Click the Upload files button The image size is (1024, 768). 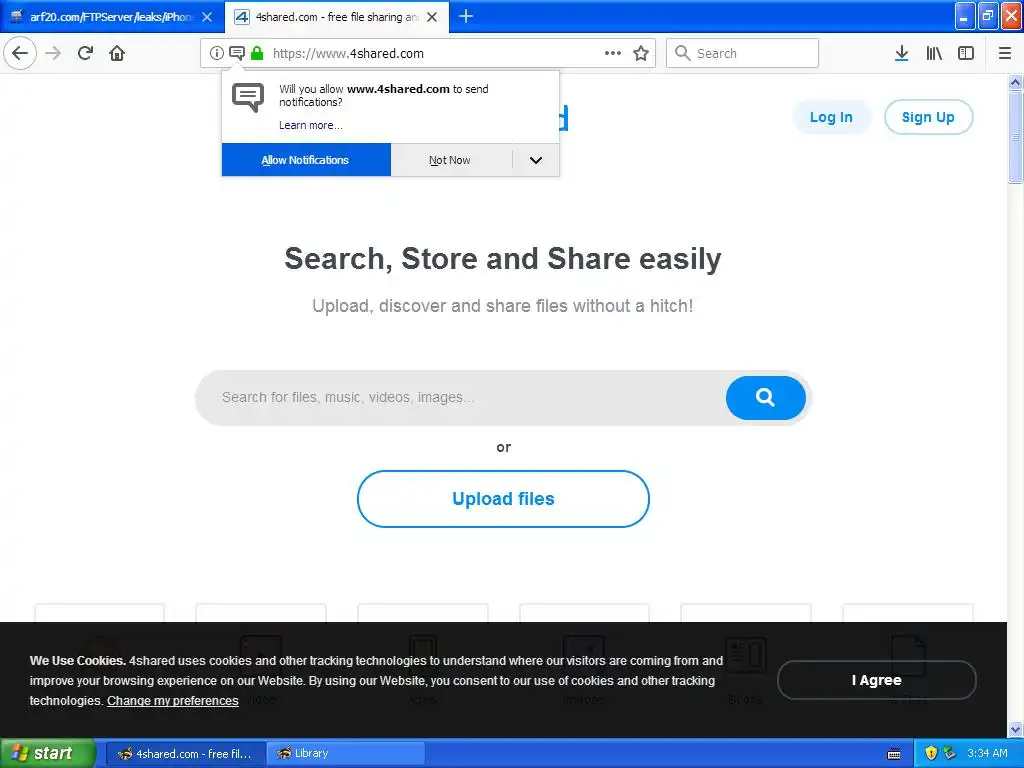(x=503, y=499)
